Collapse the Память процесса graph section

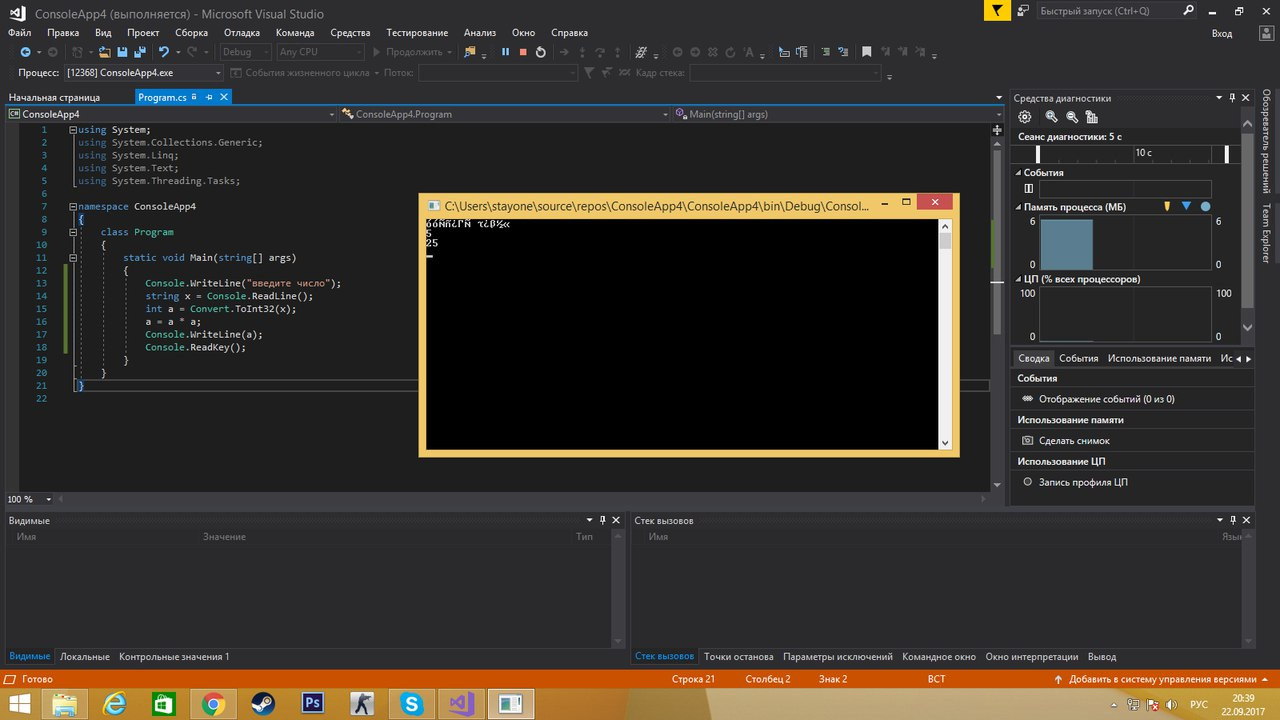tap(1018, 207)
